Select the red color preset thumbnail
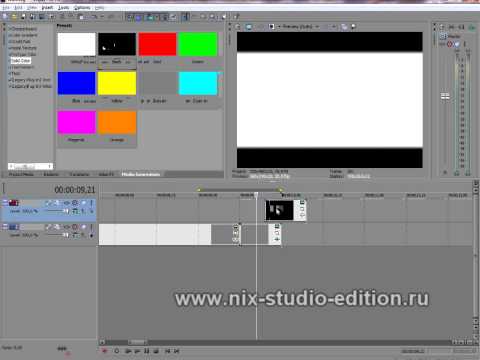The width and height of the screenshot is (480, 360). 157,44
